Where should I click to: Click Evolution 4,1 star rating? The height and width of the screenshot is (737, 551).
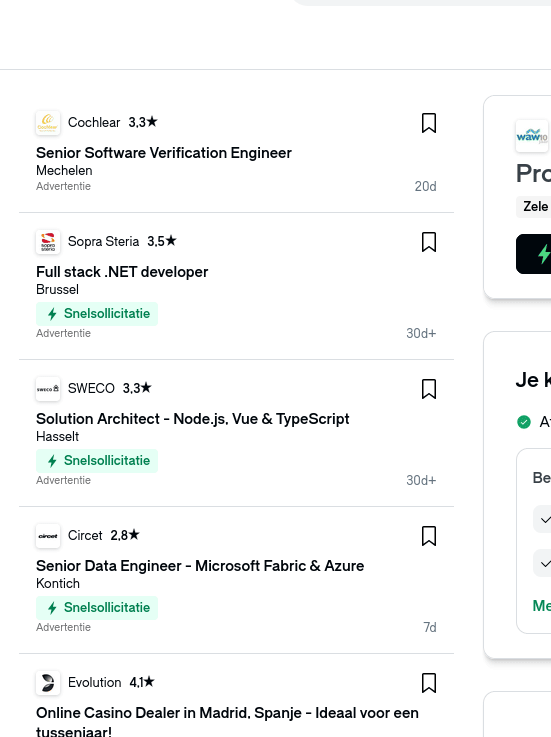click(x=142, y=682)
